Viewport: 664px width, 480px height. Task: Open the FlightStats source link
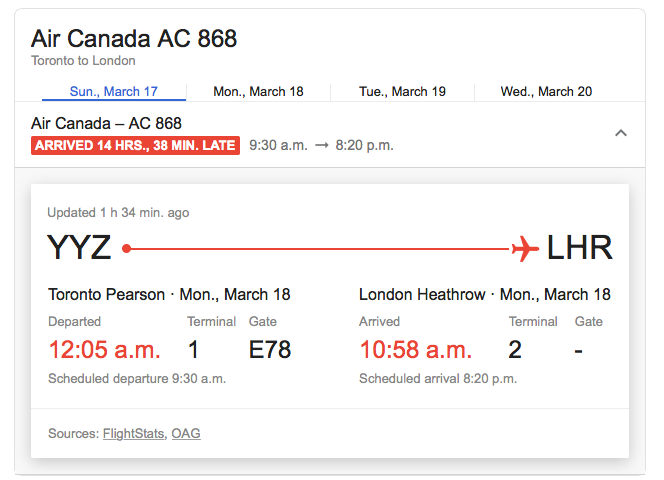133,433
